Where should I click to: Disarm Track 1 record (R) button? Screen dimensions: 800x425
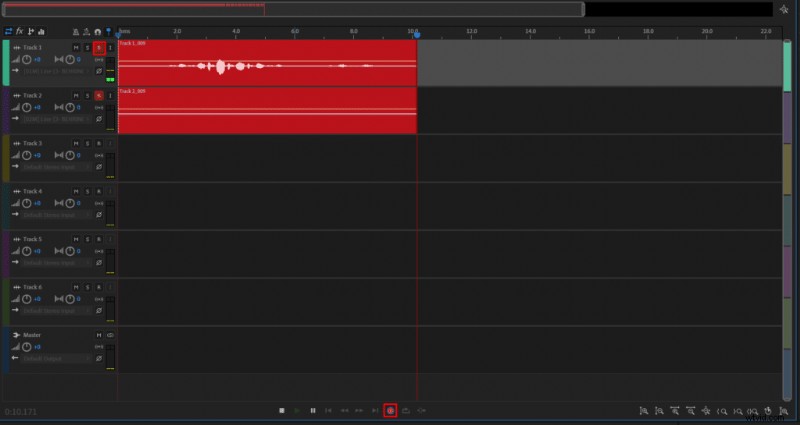tap(99, 48)
